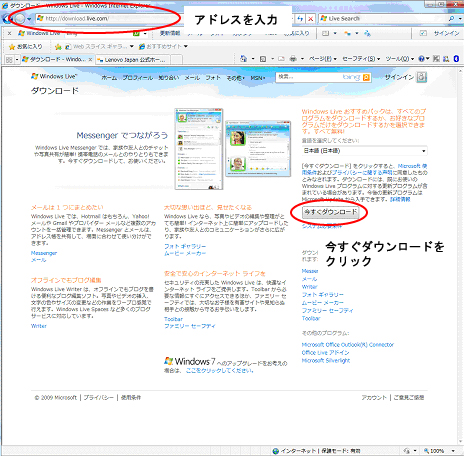Click ムービー メーカー link in right program list
Image resolution: width=464 pixels, height=456 pixels.
click(x=322, y=303)
